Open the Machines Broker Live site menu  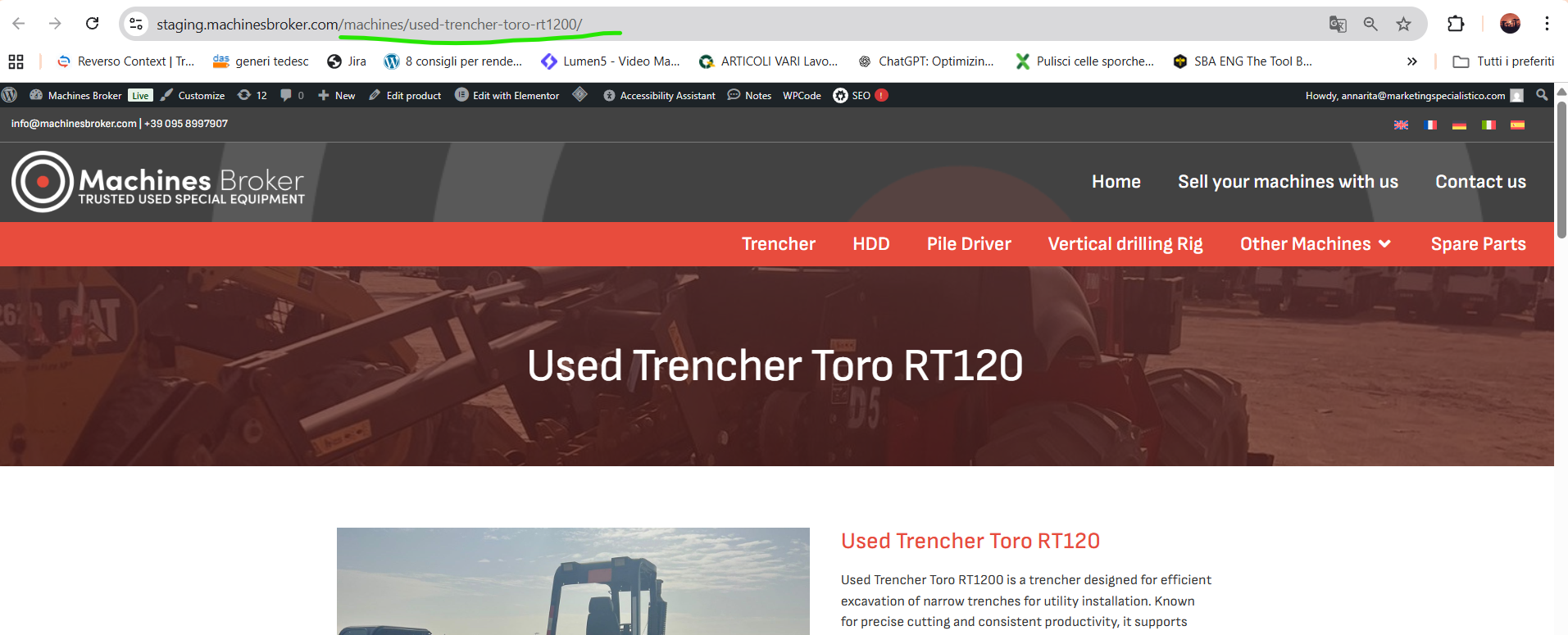click(x=91, y=95)
